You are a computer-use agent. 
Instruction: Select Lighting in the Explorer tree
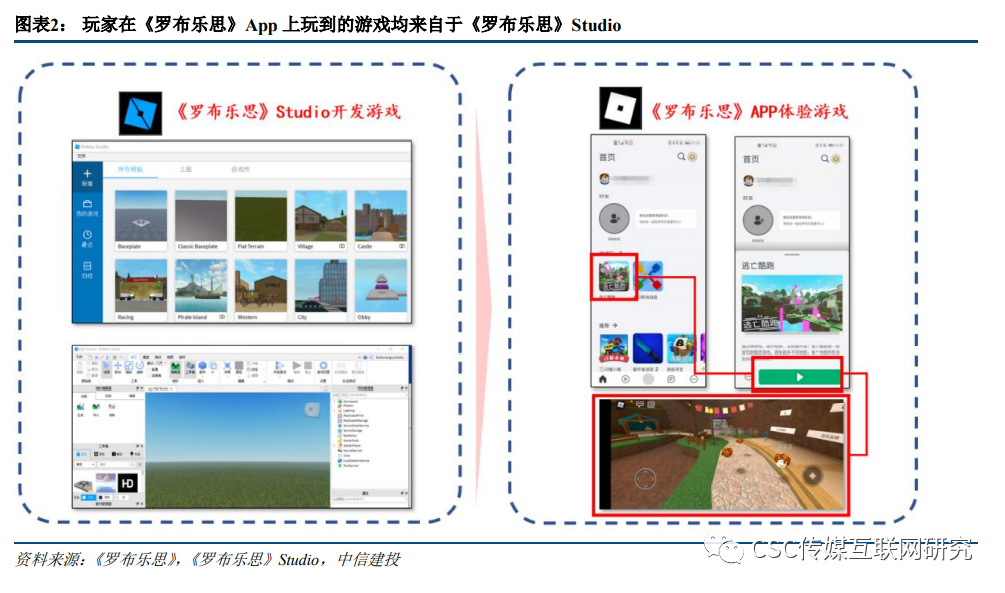pyautogui.click(x=347, y=411)
